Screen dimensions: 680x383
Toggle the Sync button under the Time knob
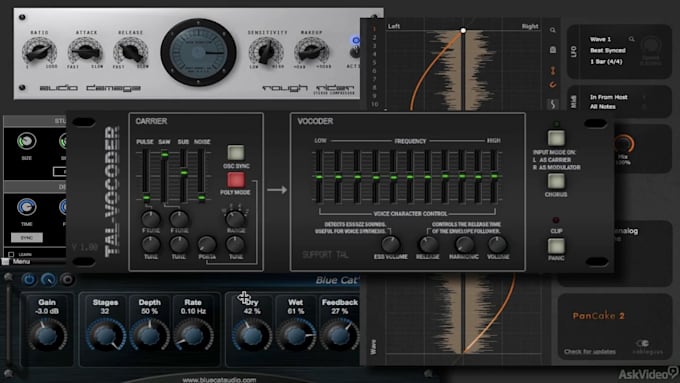(x=26, y=238)
